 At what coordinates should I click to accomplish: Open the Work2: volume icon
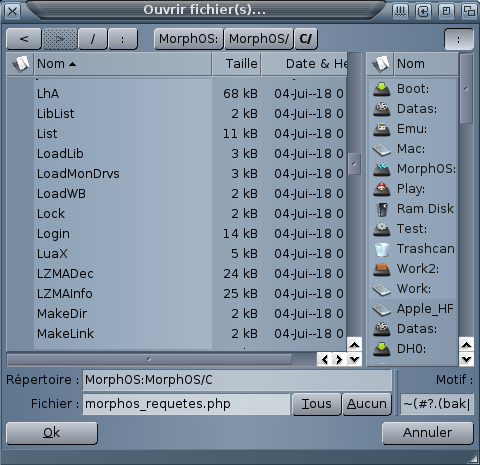(x=382, y=269)
